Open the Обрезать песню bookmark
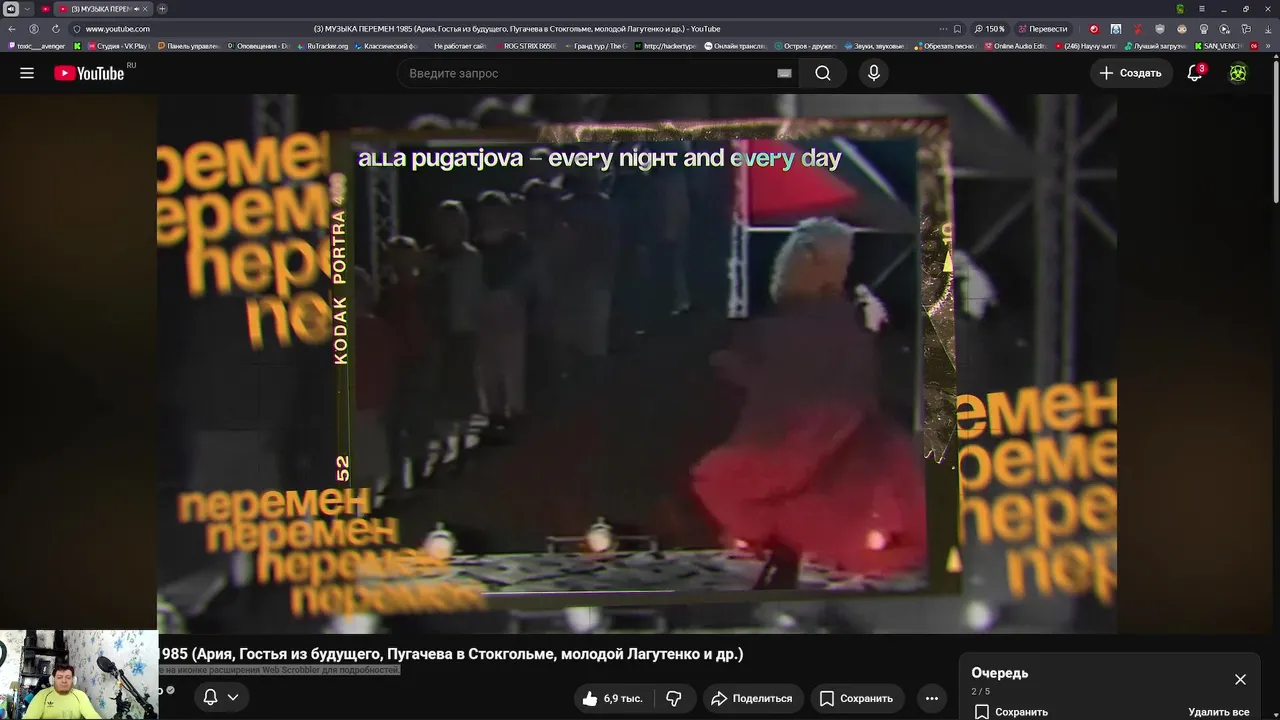This screenshot has width=1280, height=720. (x=944, y=46)
